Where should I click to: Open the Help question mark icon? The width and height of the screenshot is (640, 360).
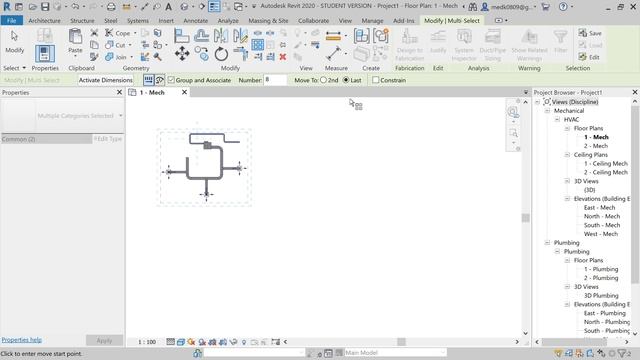[x=563, y=7]
